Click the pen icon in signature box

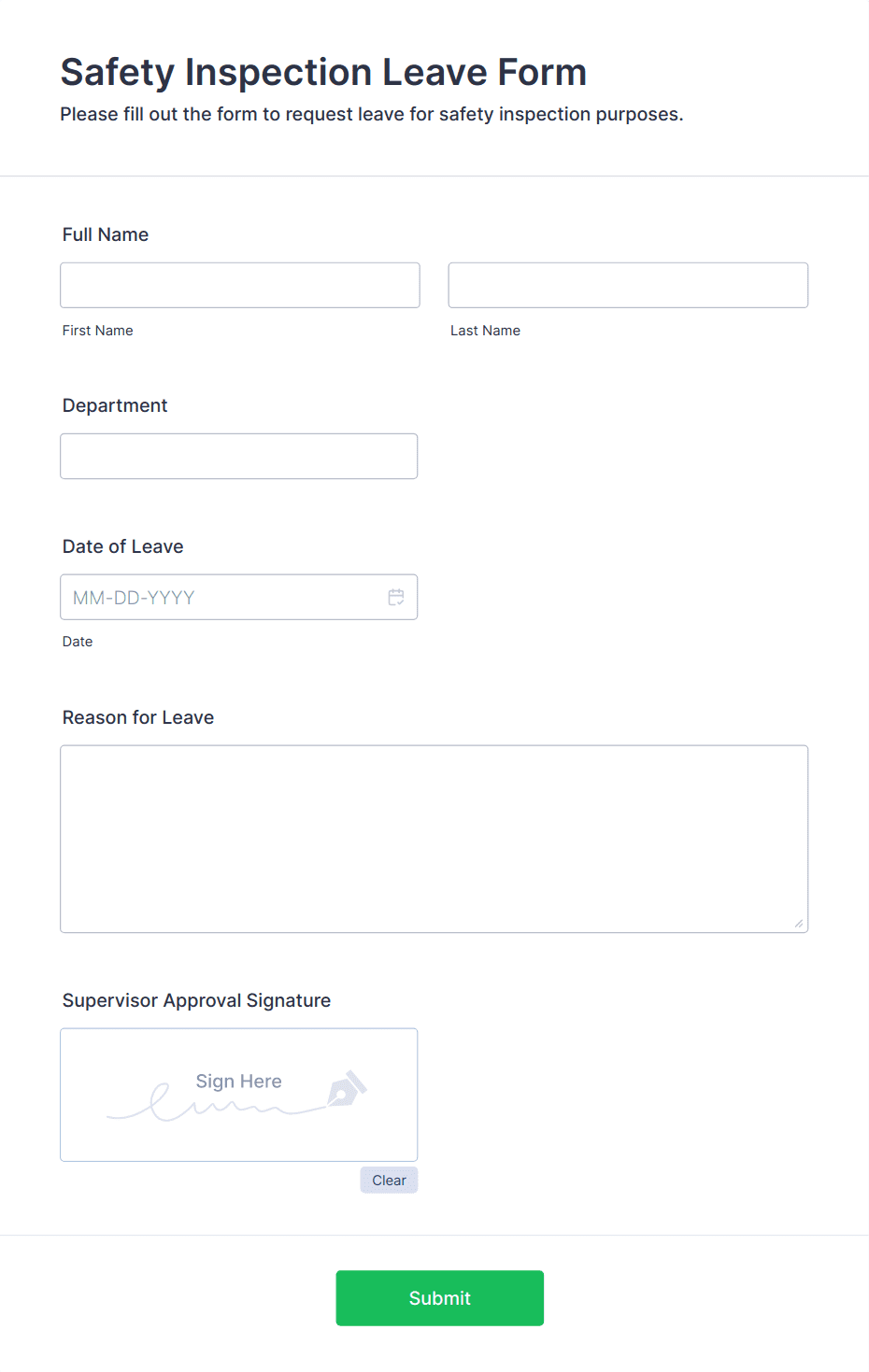tap(347, 1089)
